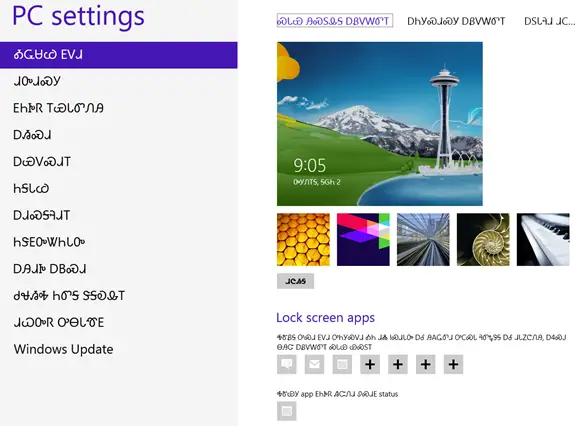Select the nautilus shell thumbnail
Screen dimensions: 575x426
(x=483, y=239)
